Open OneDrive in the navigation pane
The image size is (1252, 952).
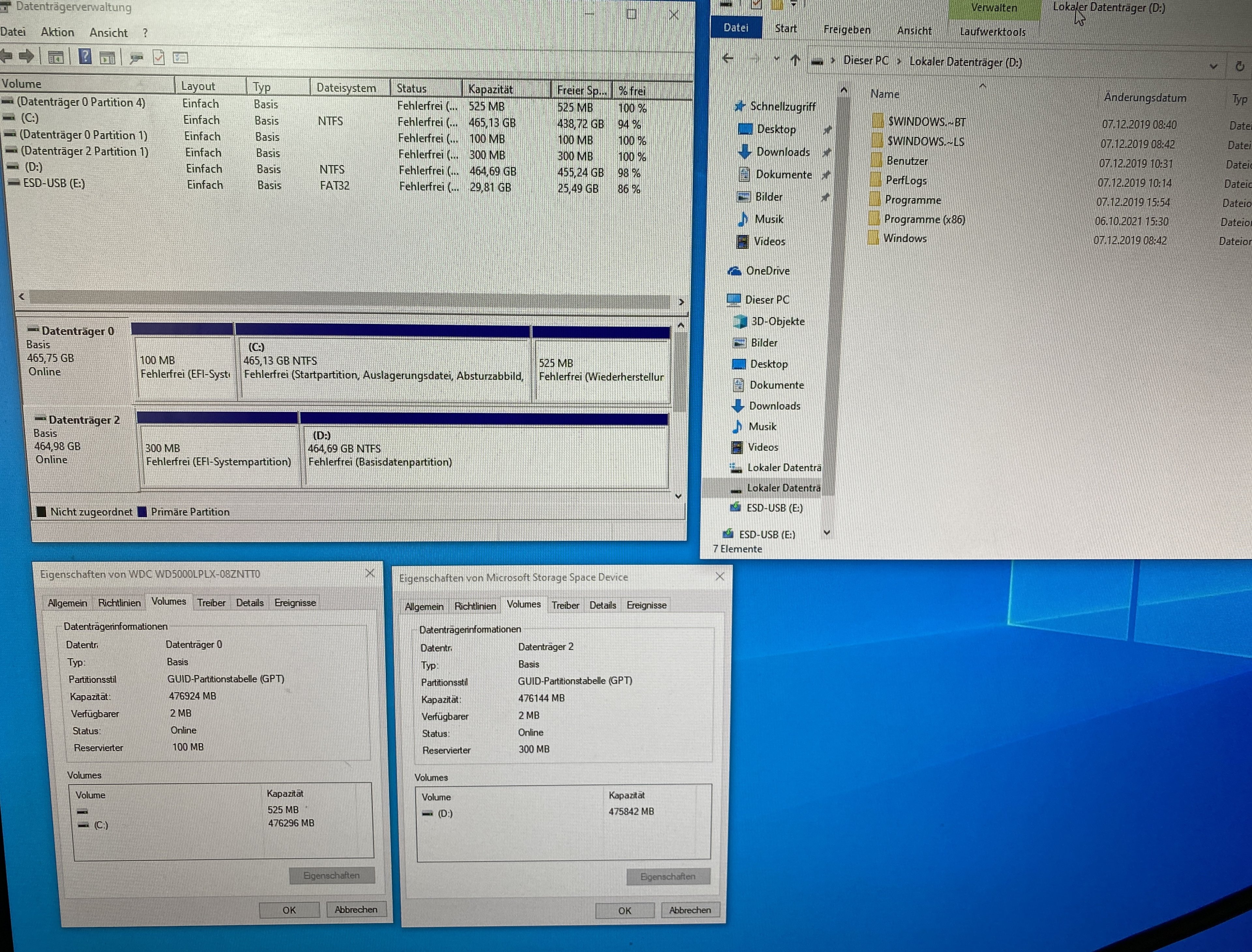point(768,271)
